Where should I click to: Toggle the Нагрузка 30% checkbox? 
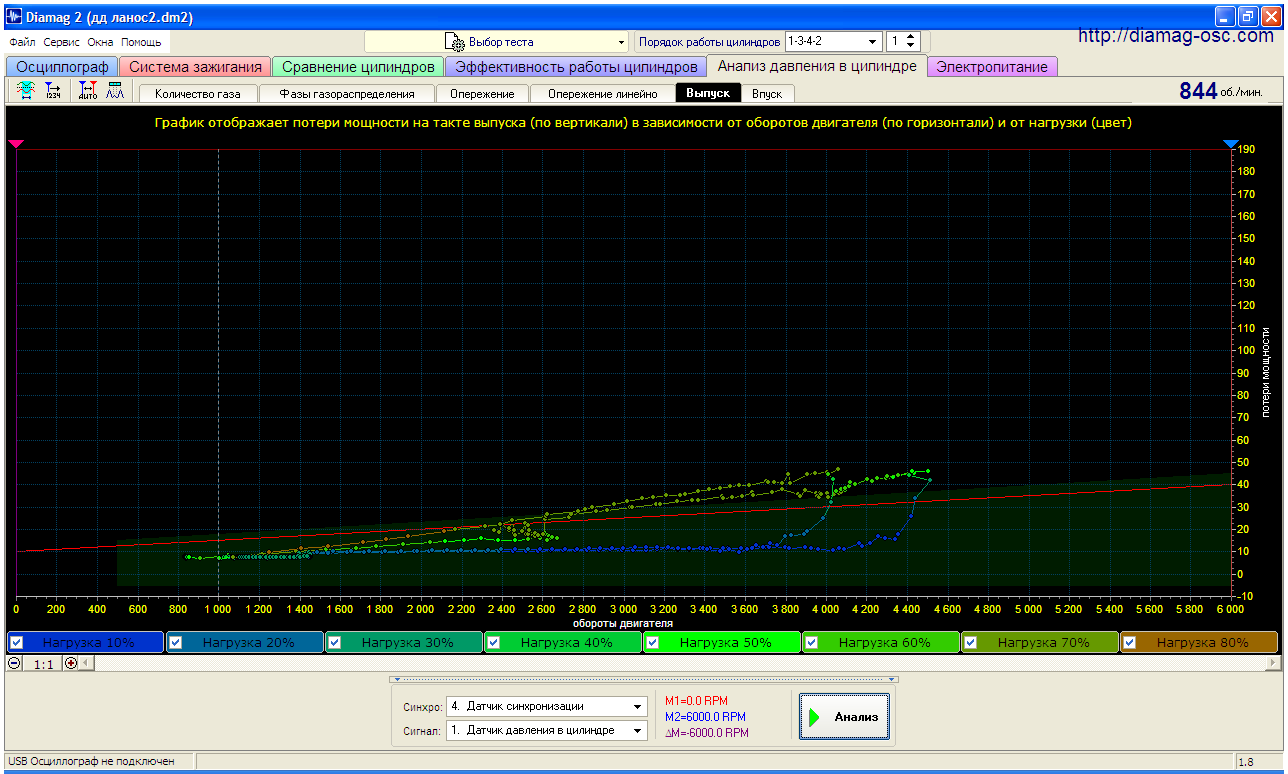pos(334,643)
